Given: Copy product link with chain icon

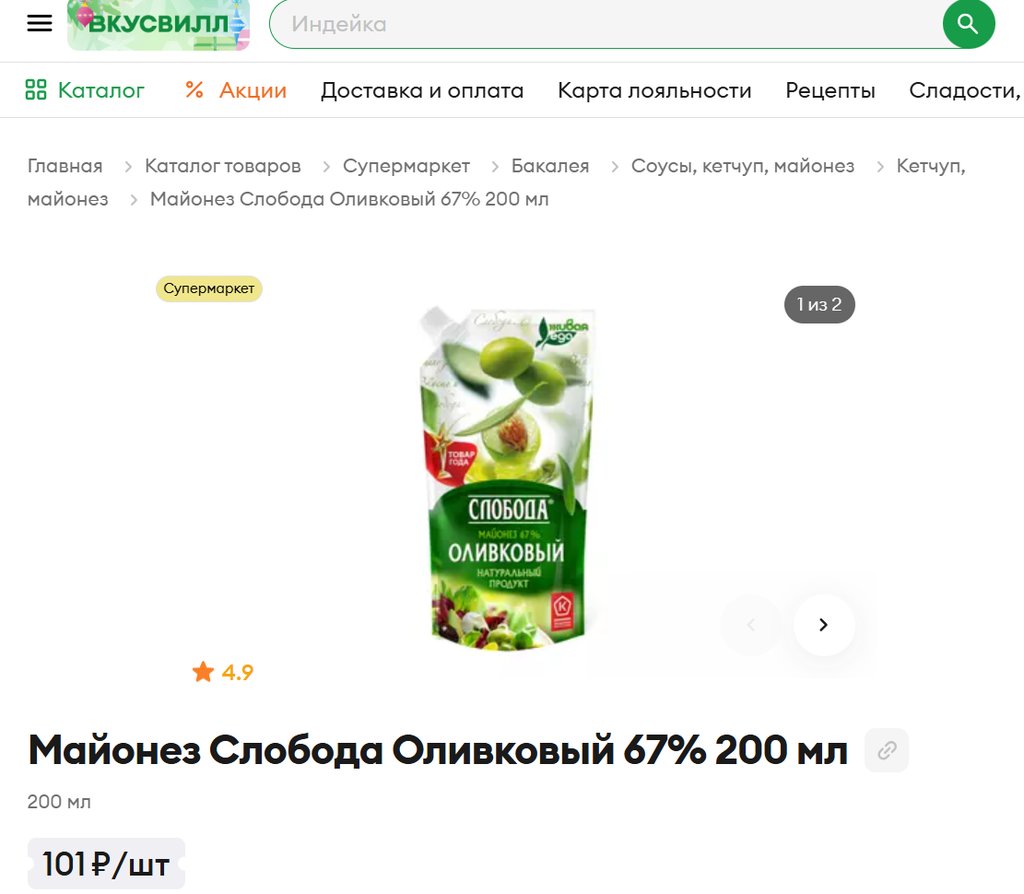Looking at the screenshot, I should coord(886,750).
